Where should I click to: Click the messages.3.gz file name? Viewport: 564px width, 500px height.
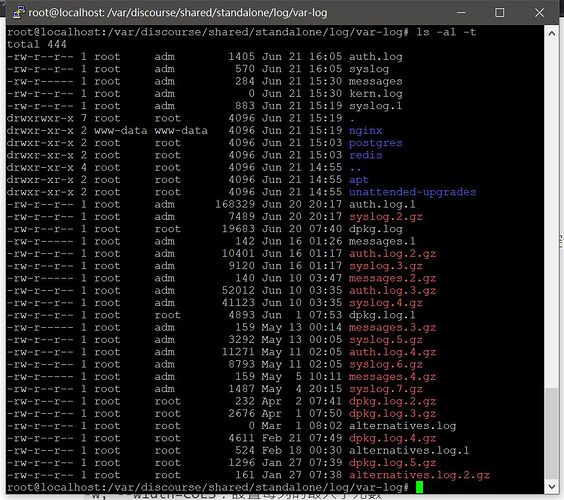tap(392, 328)
